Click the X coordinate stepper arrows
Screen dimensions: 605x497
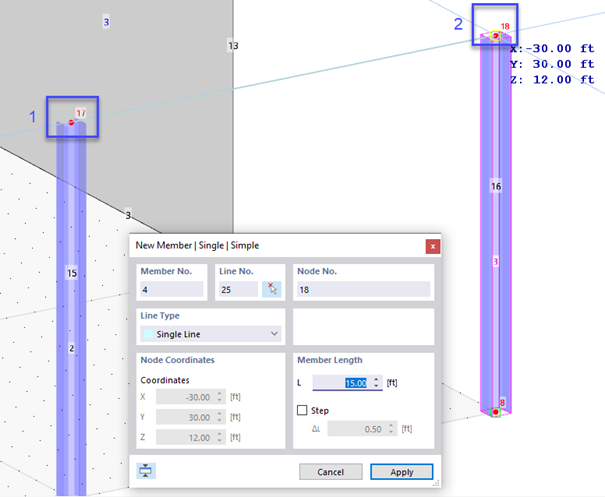(220, 397)
